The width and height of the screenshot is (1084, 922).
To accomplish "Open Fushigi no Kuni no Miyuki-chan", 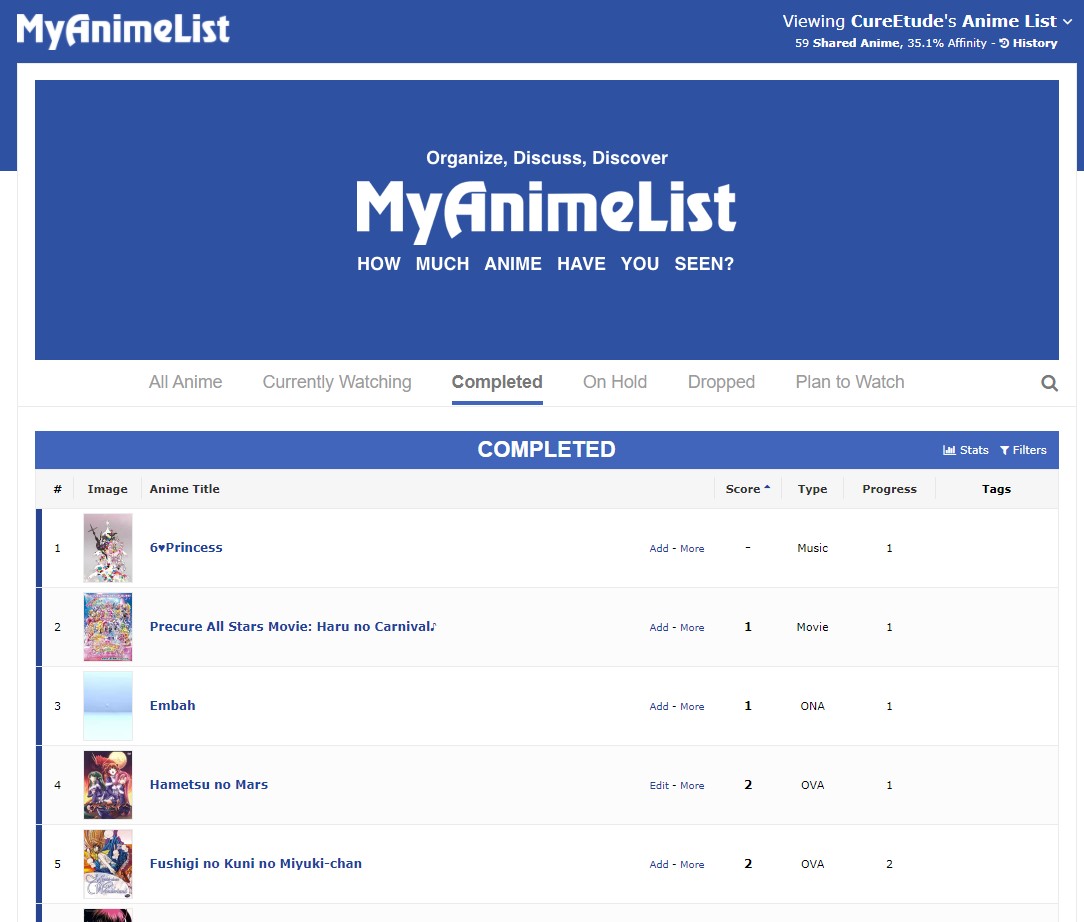I will [x=255, y=863].
